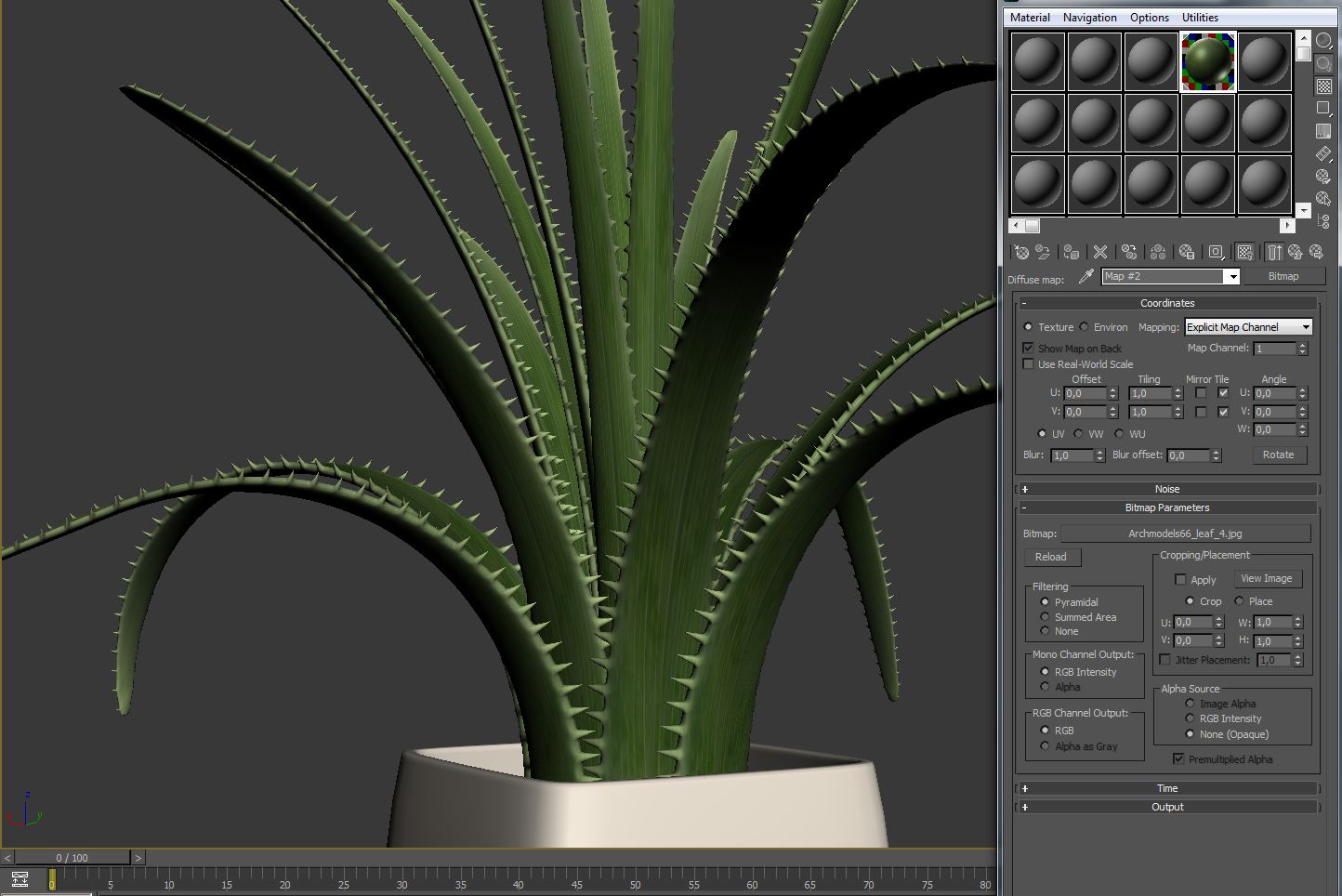Click the Bitmap map type button

(x=1283, y=276)
